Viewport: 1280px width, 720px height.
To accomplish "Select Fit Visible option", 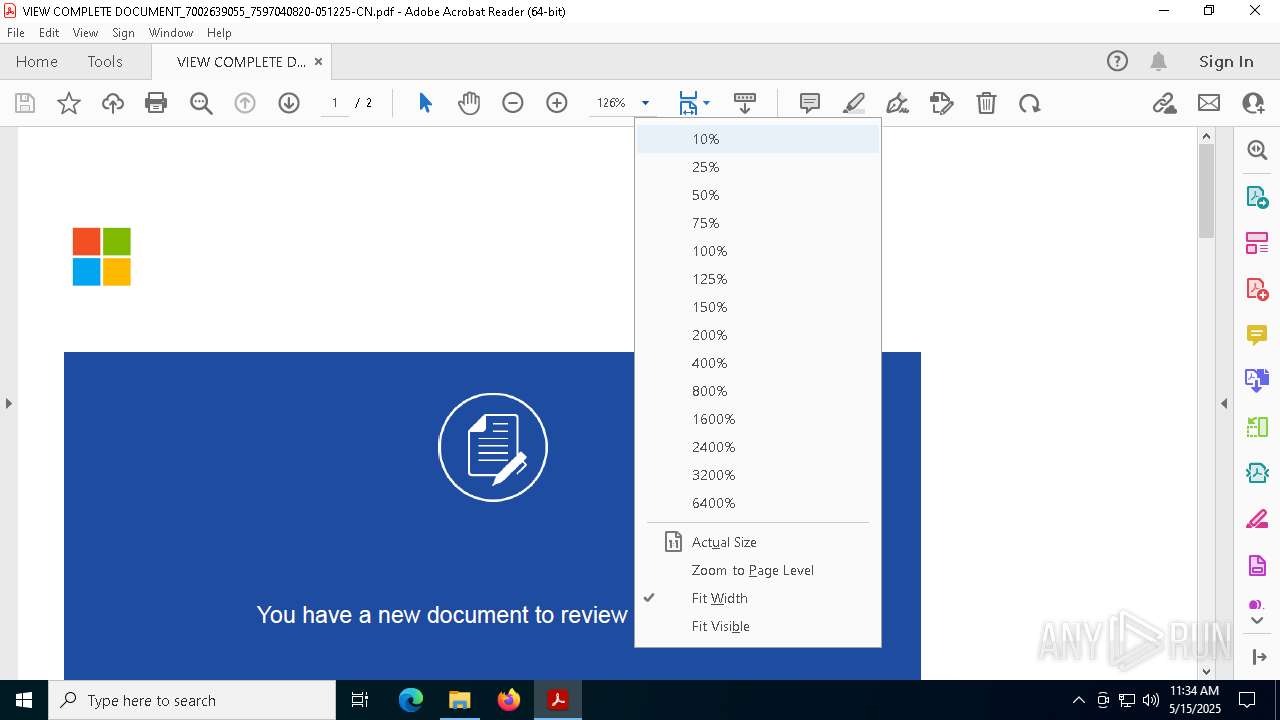I will [x=758, y=626].
